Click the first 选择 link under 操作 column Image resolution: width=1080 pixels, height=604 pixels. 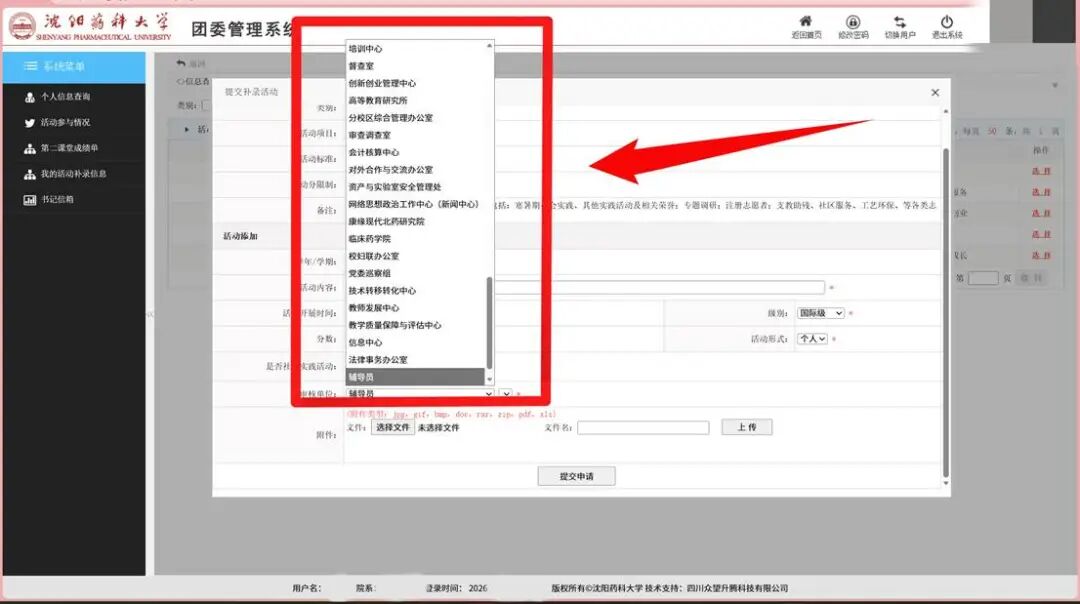(1041, 171)
